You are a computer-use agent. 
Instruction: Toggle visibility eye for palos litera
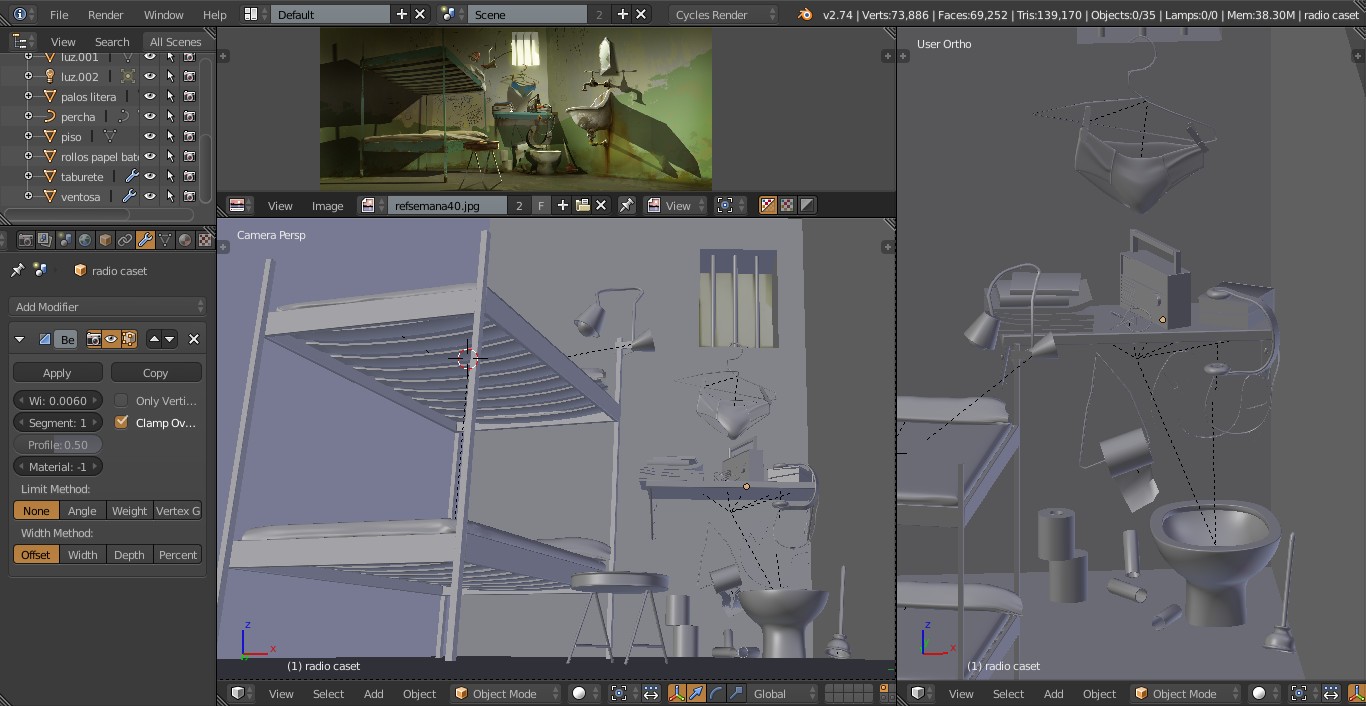click(150, 96)
